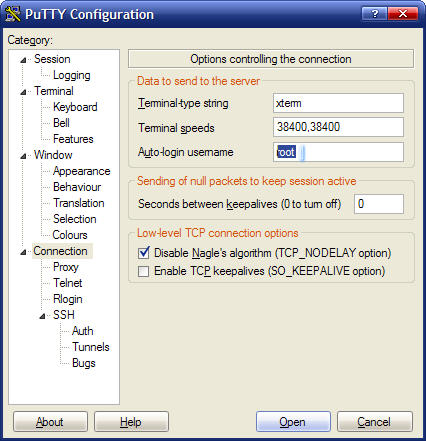426x441 pixels.
Task: Collapse the SSH tree node
Action: point(42,316)
